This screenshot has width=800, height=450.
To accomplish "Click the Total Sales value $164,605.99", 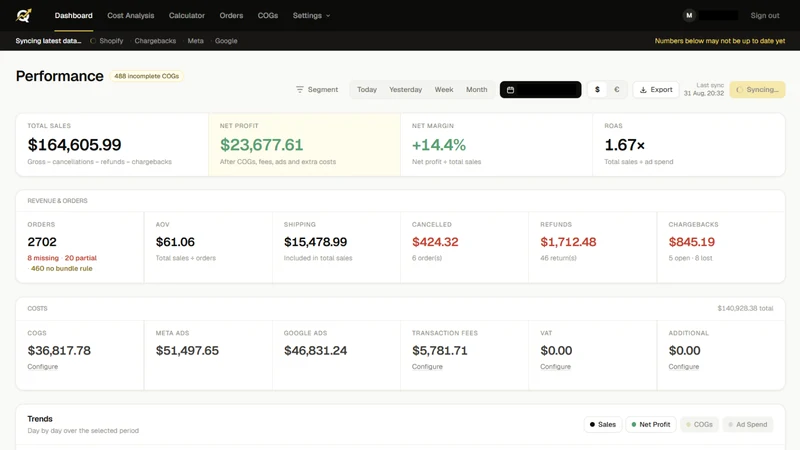I will tap(74, 145).
